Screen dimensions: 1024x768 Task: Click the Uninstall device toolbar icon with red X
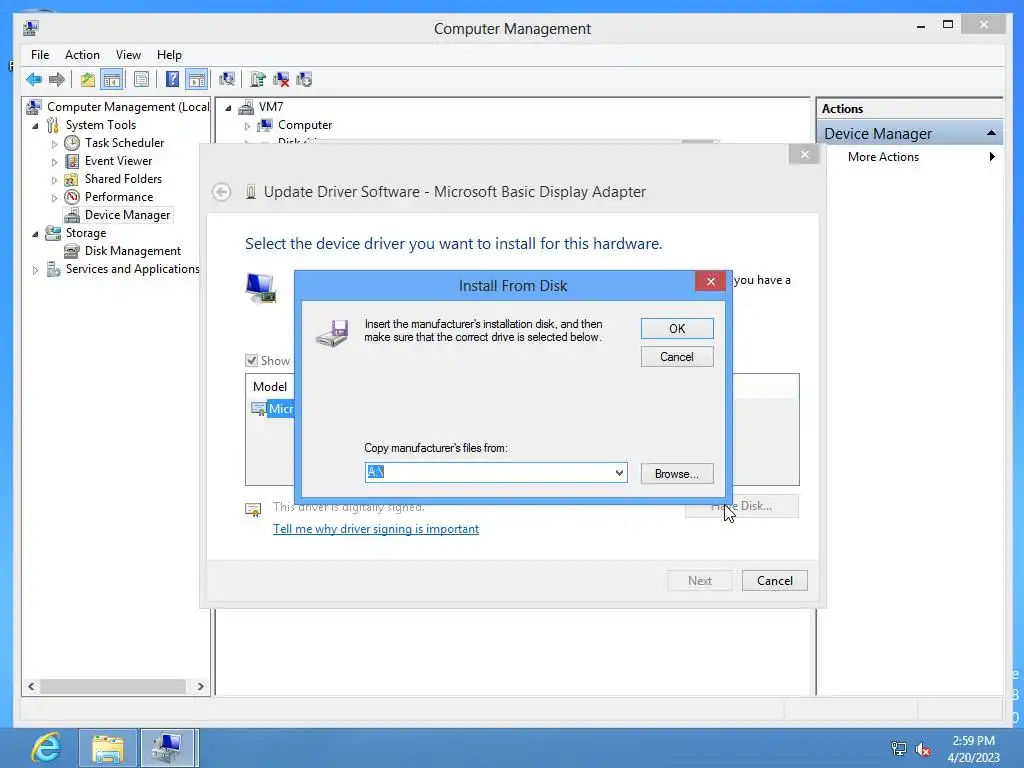(281, 80)
